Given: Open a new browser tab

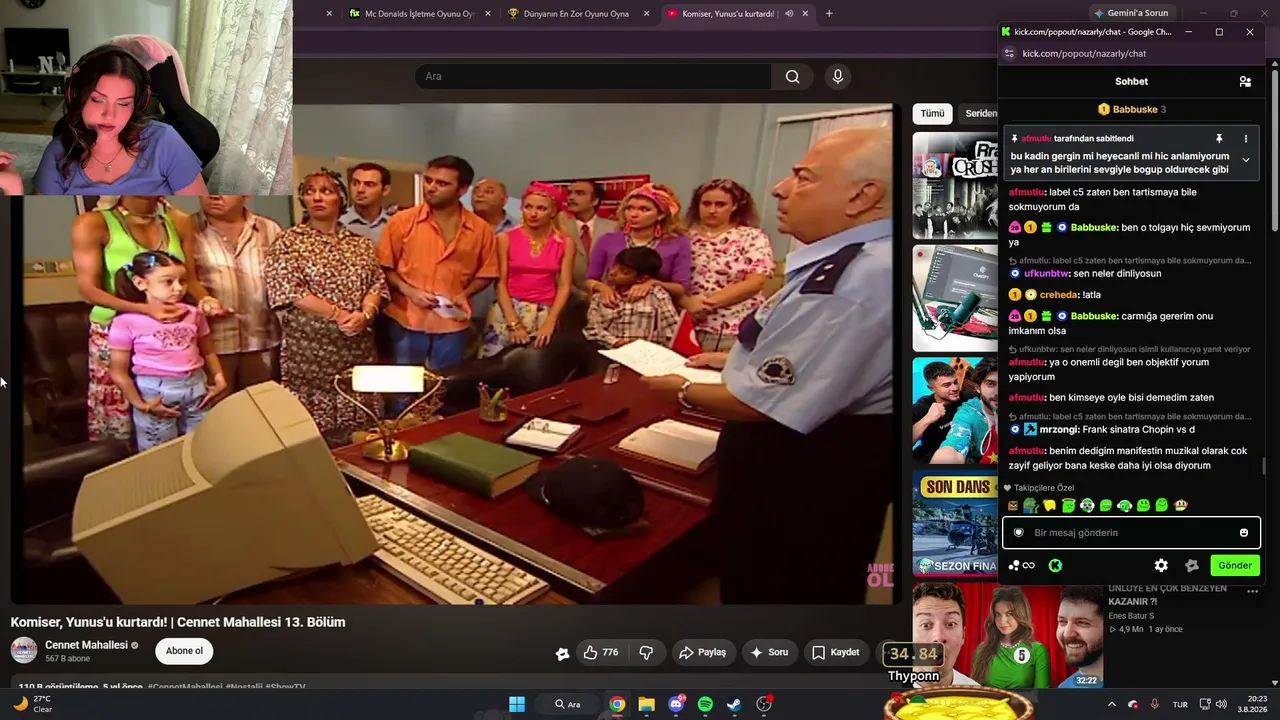Looking at the screenshot, I should 829,14.
